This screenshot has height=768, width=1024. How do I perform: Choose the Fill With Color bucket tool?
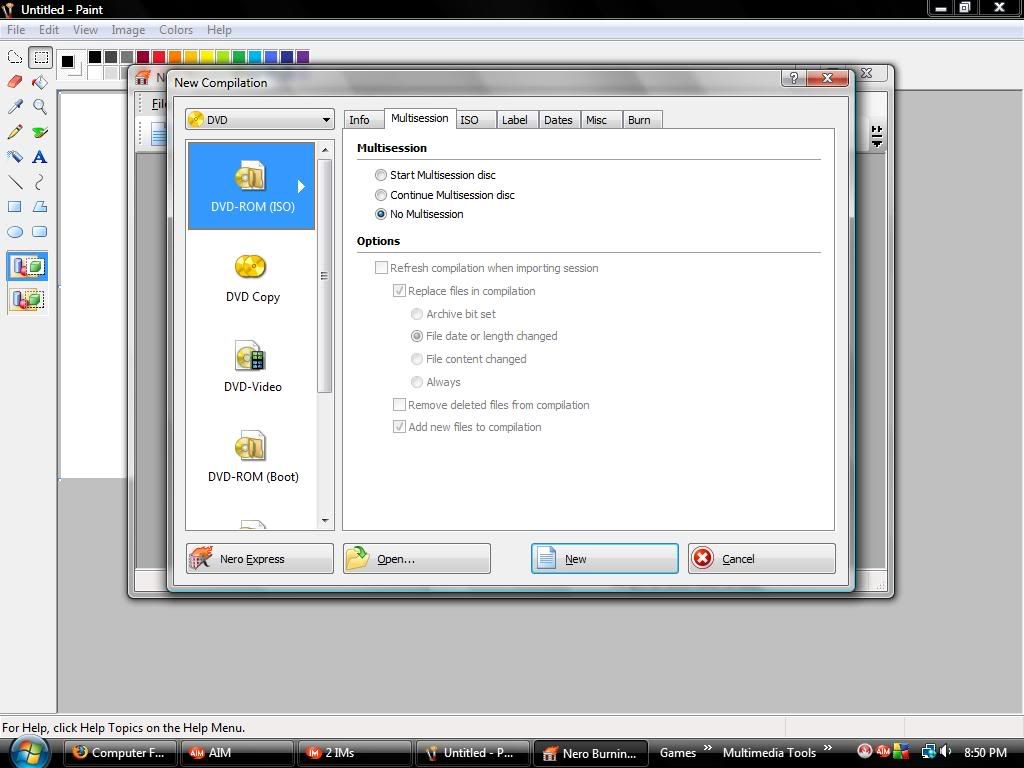pyautogui.click(x=40, y=82)
